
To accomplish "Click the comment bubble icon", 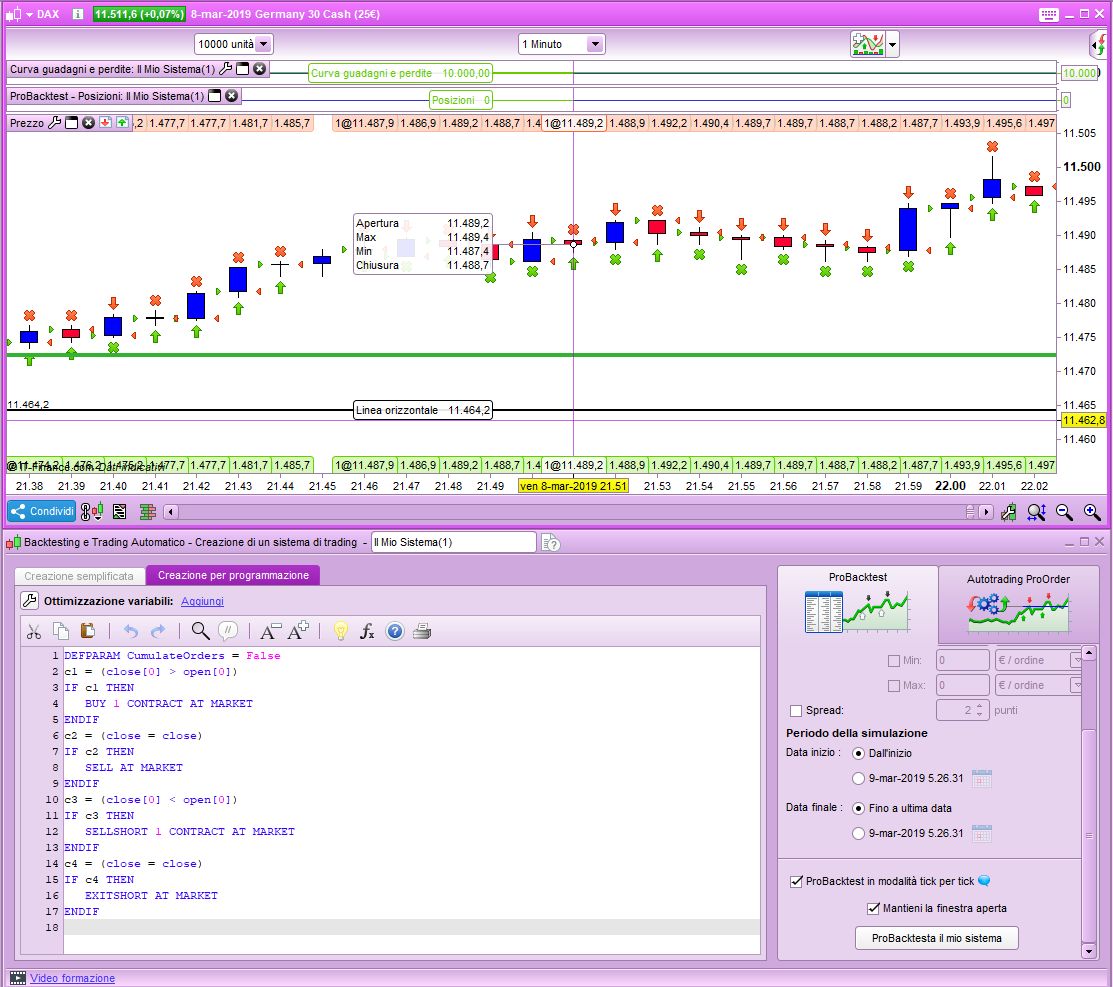I will coord(228,631).
